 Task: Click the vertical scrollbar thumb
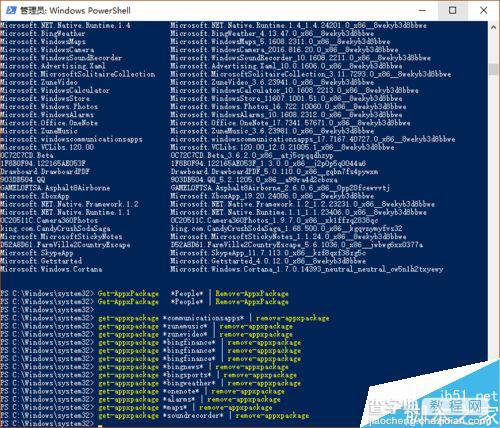coord(493,69)
